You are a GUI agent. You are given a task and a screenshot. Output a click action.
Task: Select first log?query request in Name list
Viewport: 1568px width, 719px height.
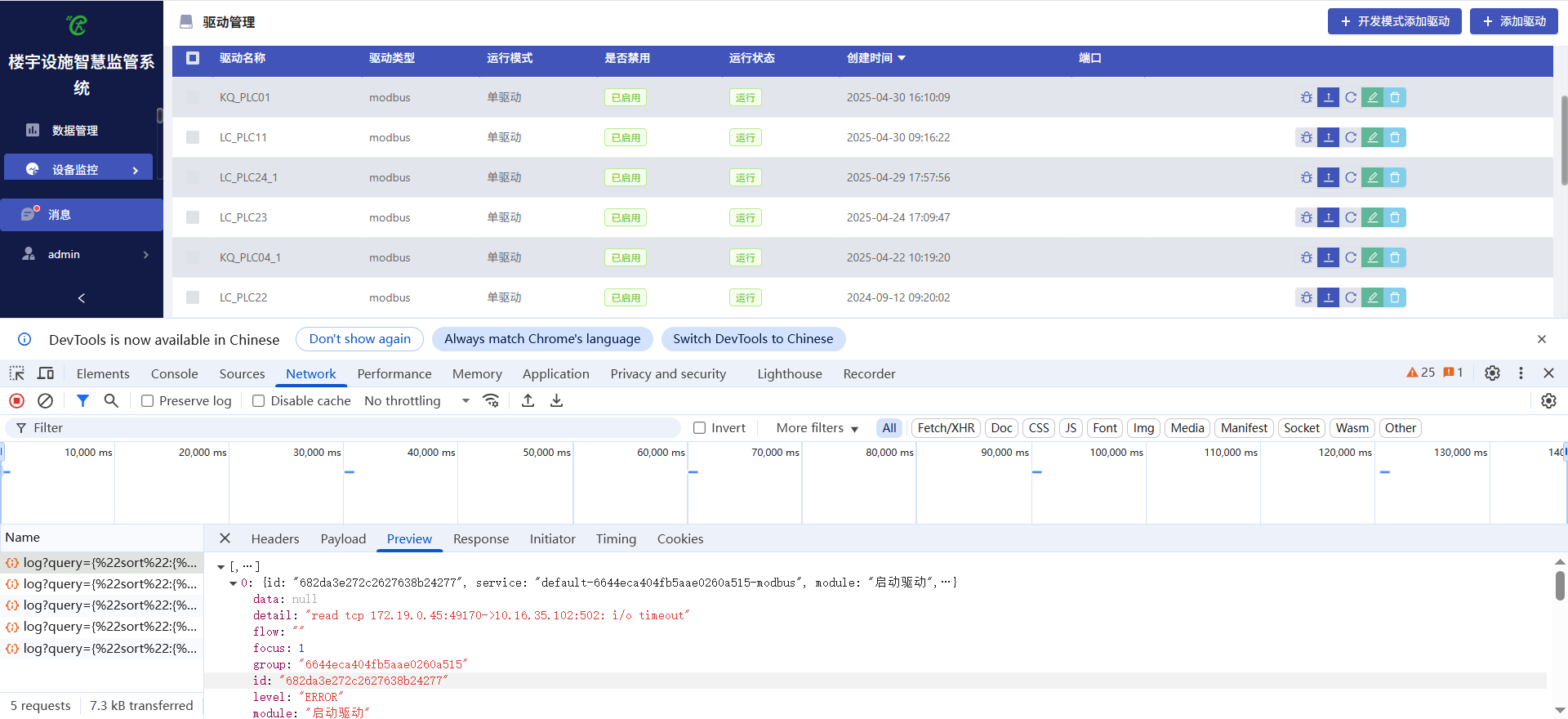click(101, 562)
